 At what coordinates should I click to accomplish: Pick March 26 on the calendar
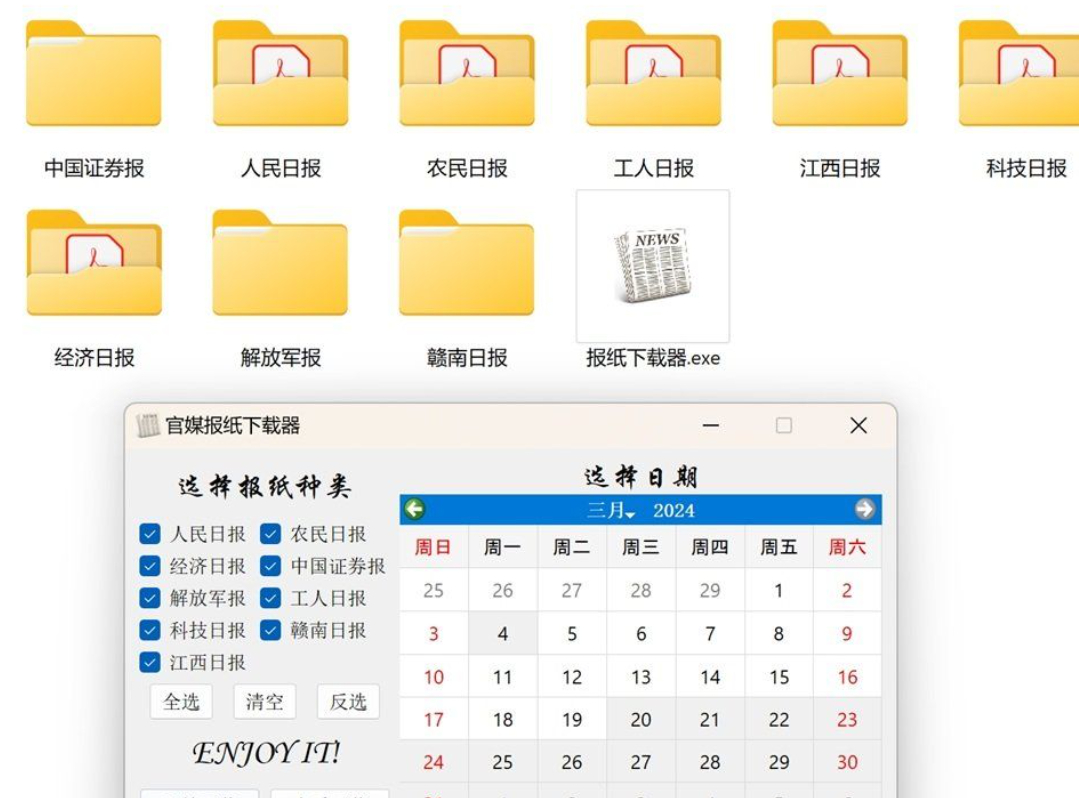[x=572, y=762]
